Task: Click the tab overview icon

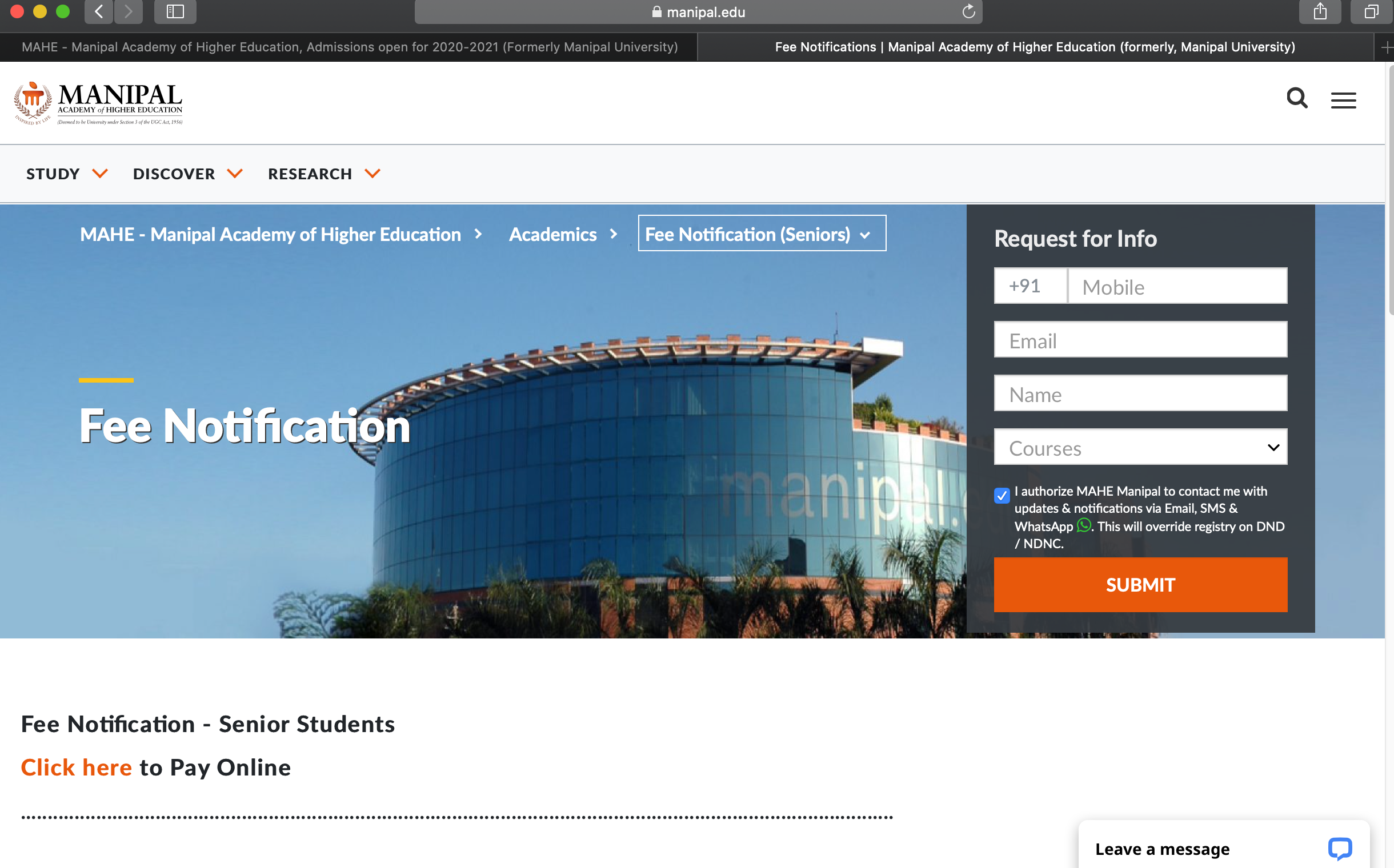Action: coord(1371,11)
